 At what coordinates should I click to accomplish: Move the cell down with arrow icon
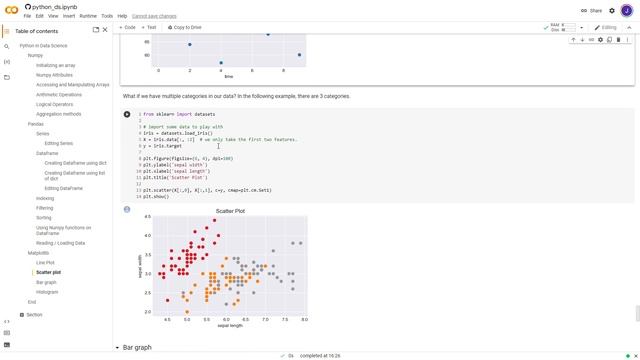click(582, 40)
